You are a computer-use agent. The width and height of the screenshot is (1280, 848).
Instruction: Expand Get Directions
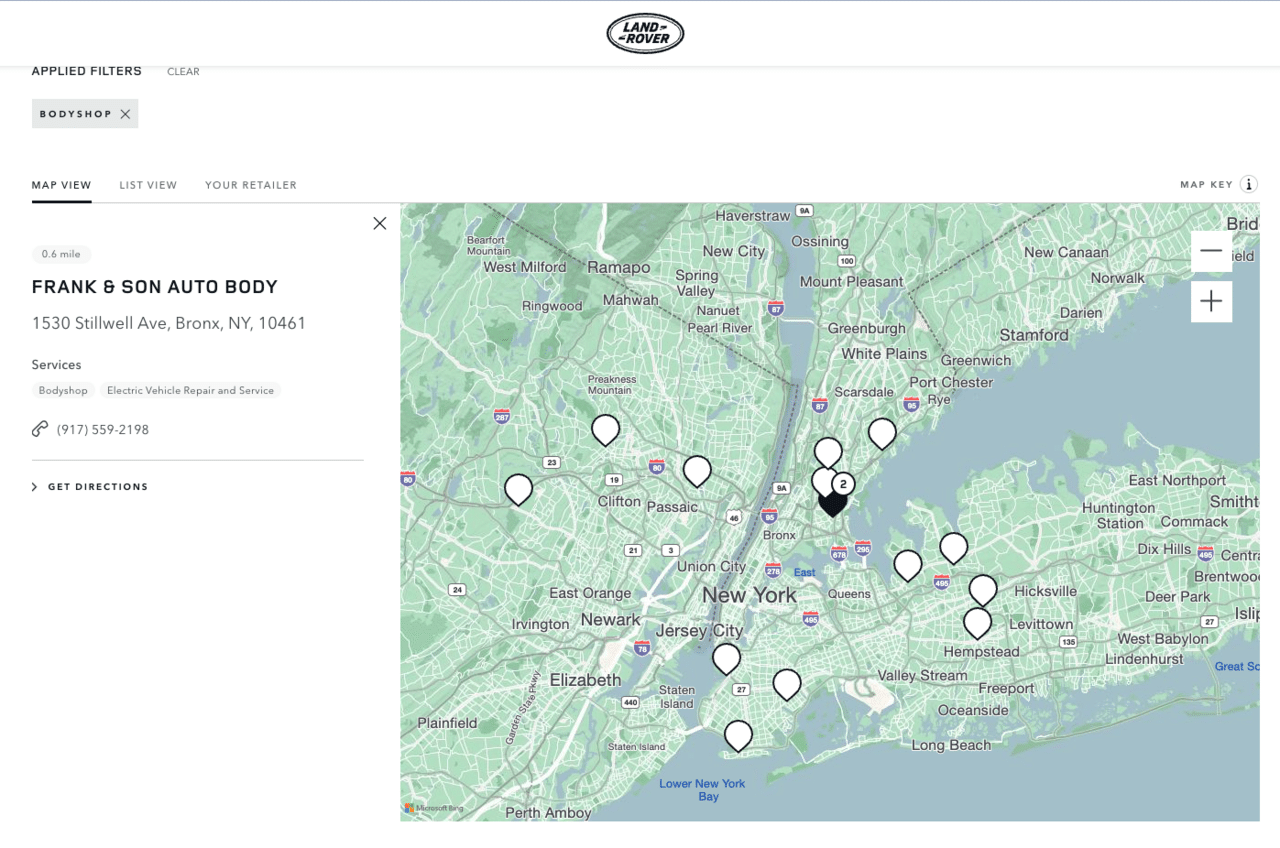[97, 486]
